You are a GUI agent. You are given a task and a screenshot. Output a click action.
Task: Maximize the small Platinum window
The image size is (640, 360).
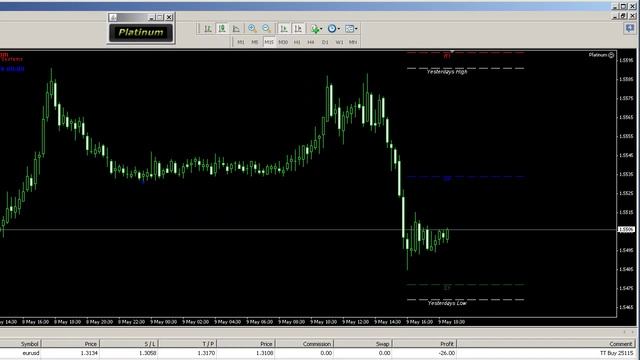(x=160, y=17)
